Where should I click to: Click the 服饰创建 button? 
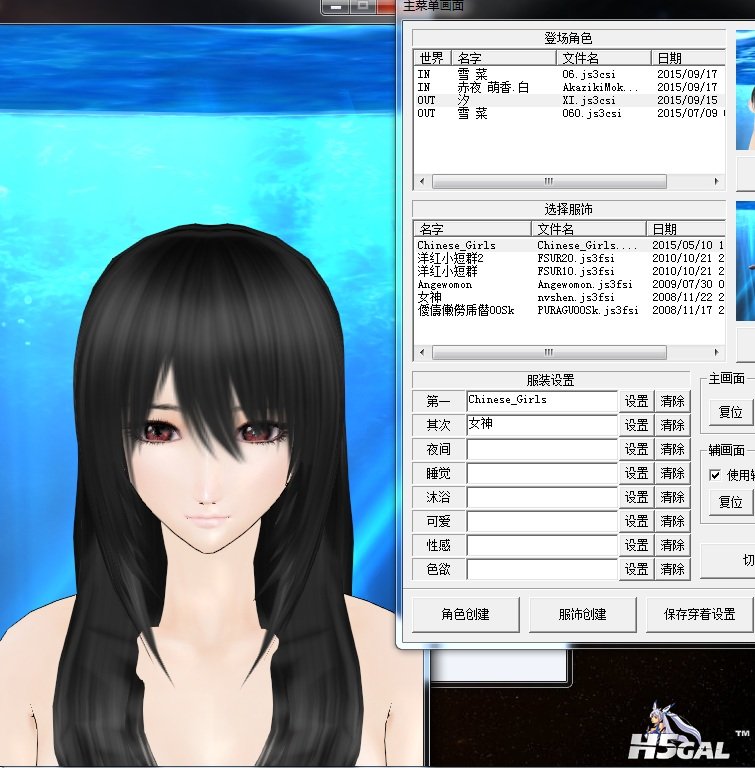pos(582,614)
